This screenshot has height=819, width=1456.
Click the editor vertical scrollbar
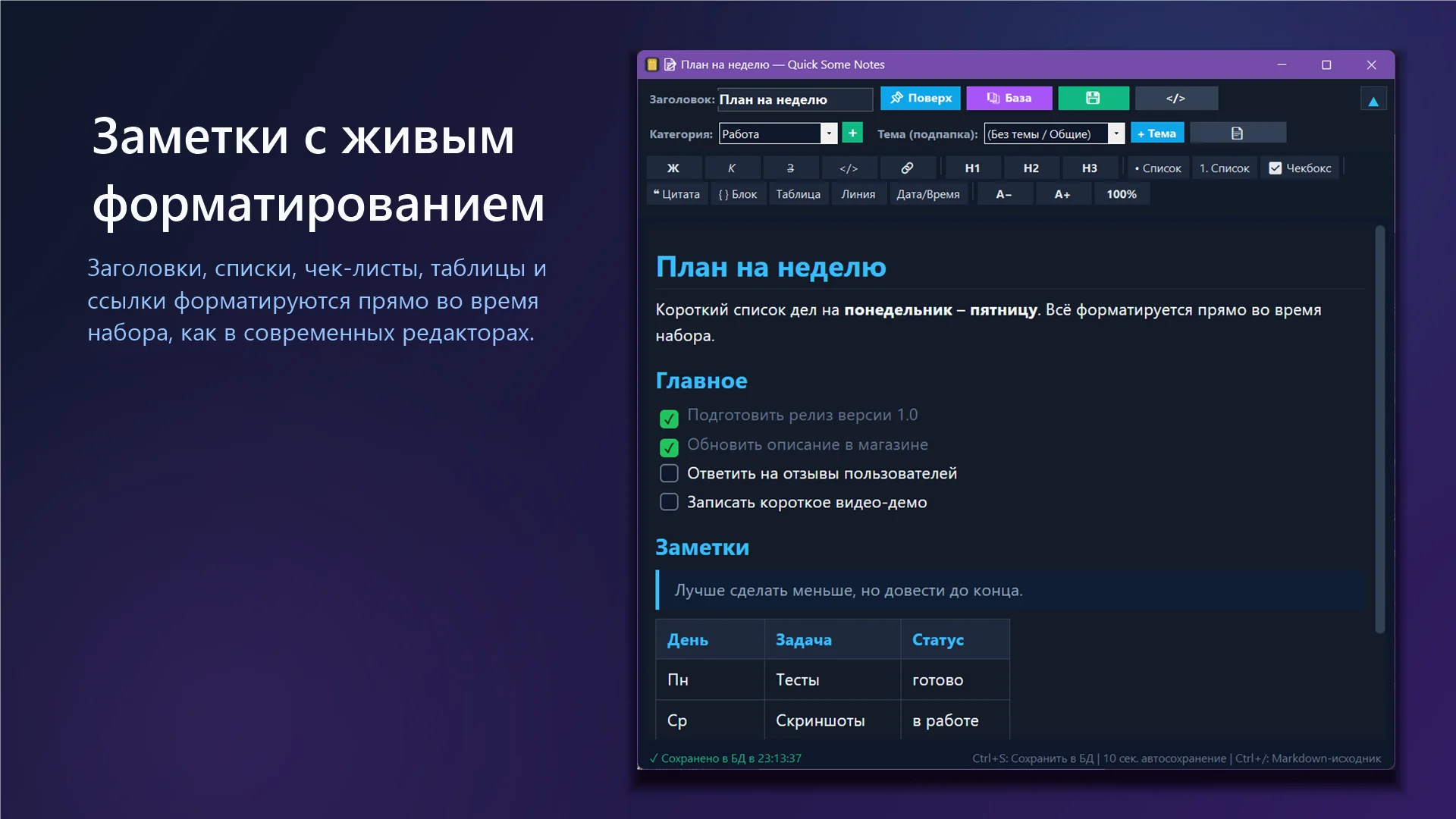tap(1379, 429)
